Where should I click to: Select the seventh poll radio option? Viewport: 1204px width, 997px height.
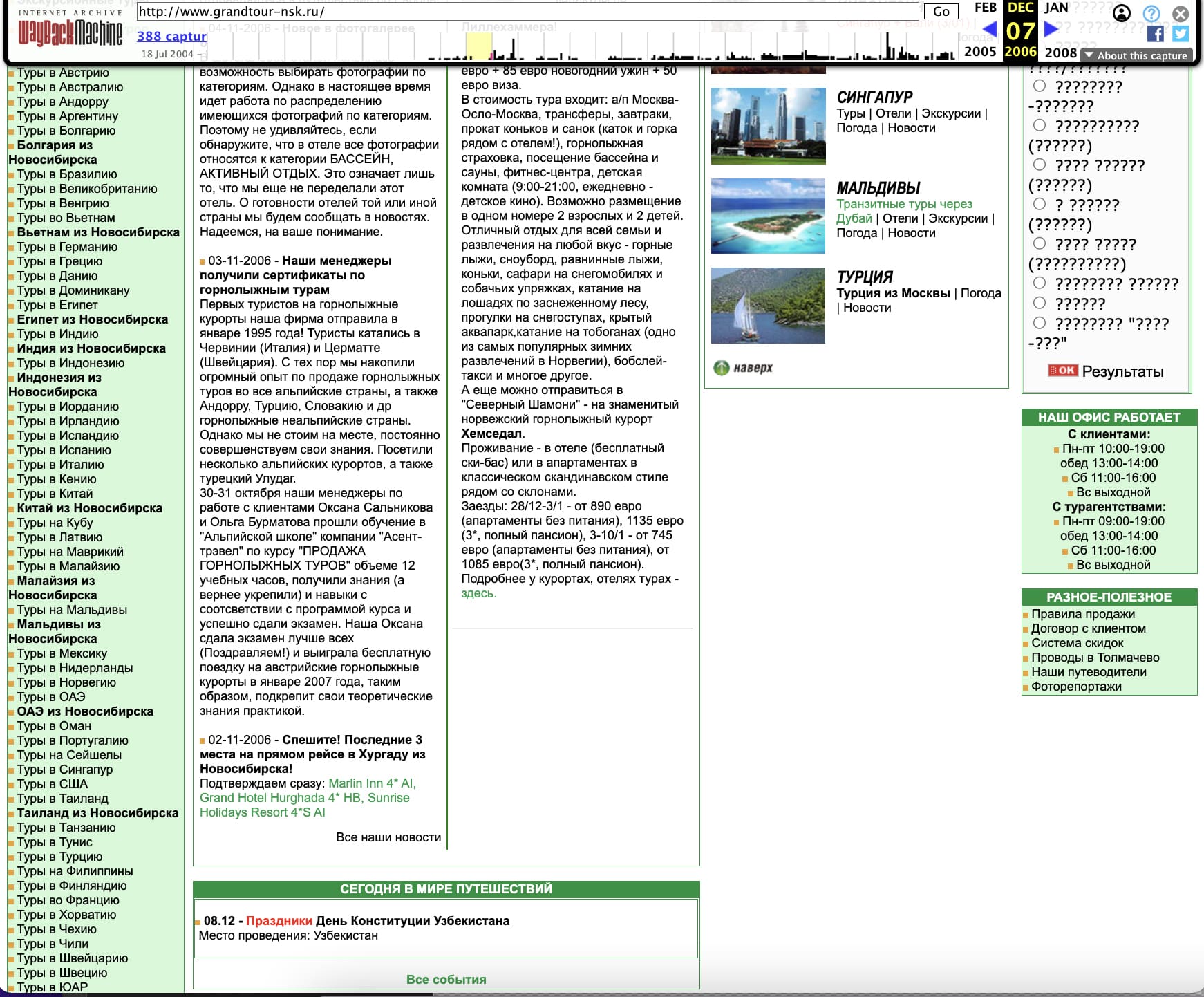click(1040, 303)
